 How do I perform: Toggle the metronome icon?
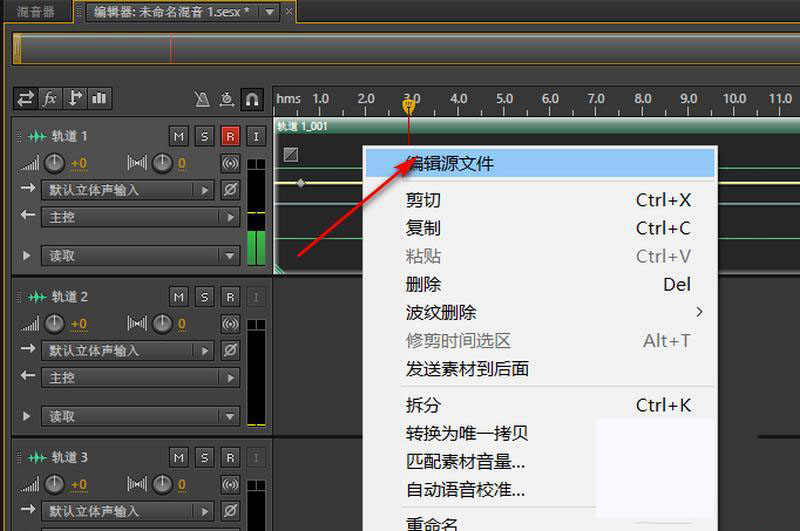203,99
